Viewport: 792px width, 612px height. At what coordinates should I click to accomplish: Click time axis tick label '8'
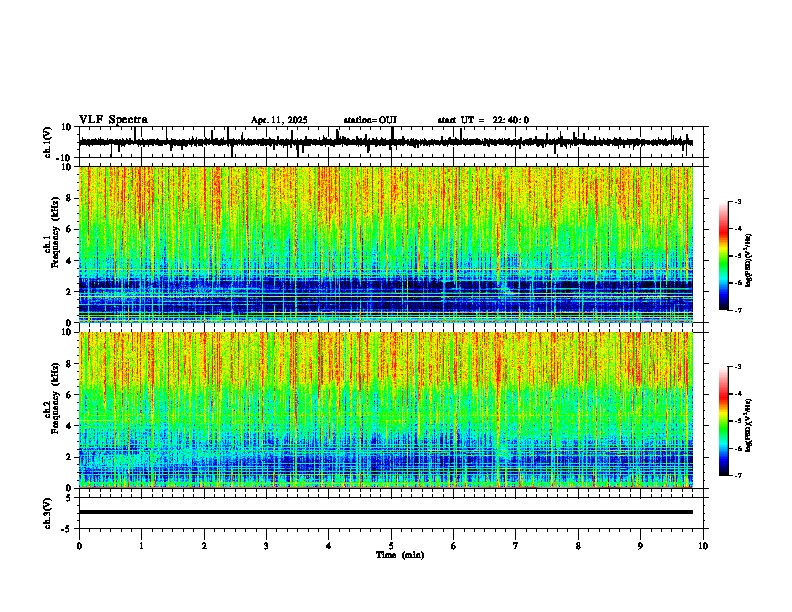tap(578, 546)
